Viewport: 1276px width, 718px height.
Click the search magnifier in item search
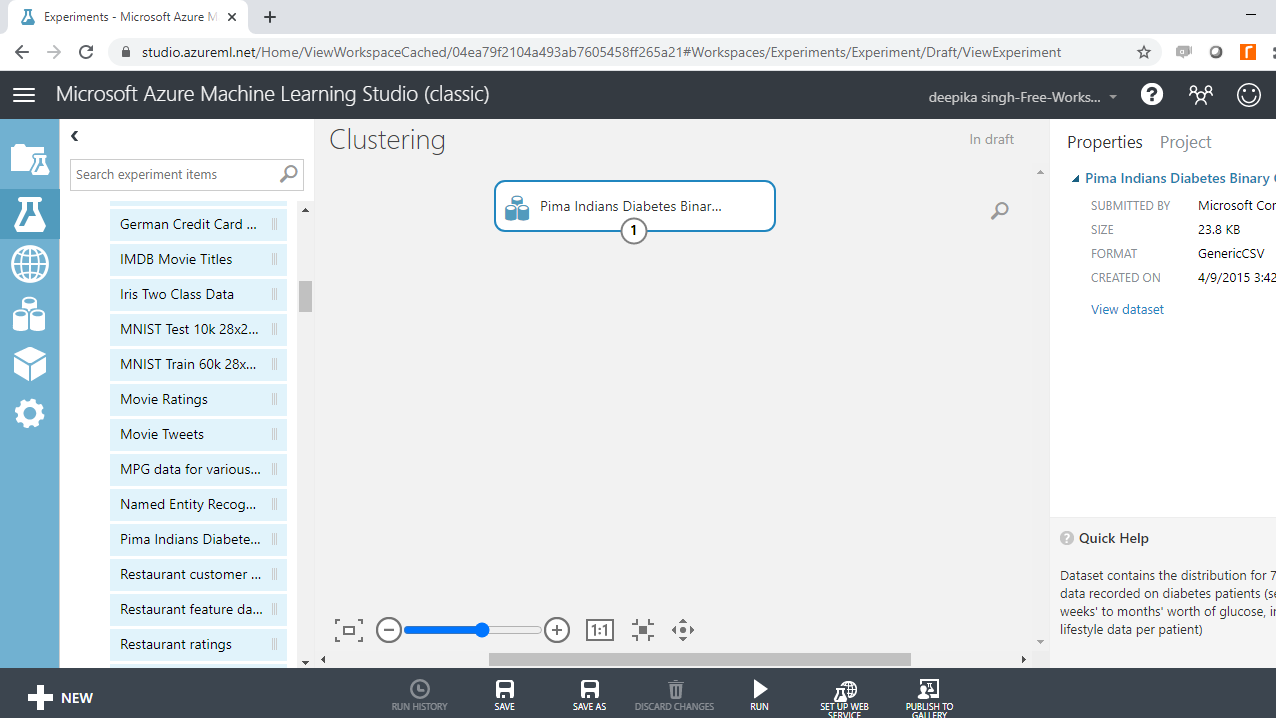tap(288, 174)
